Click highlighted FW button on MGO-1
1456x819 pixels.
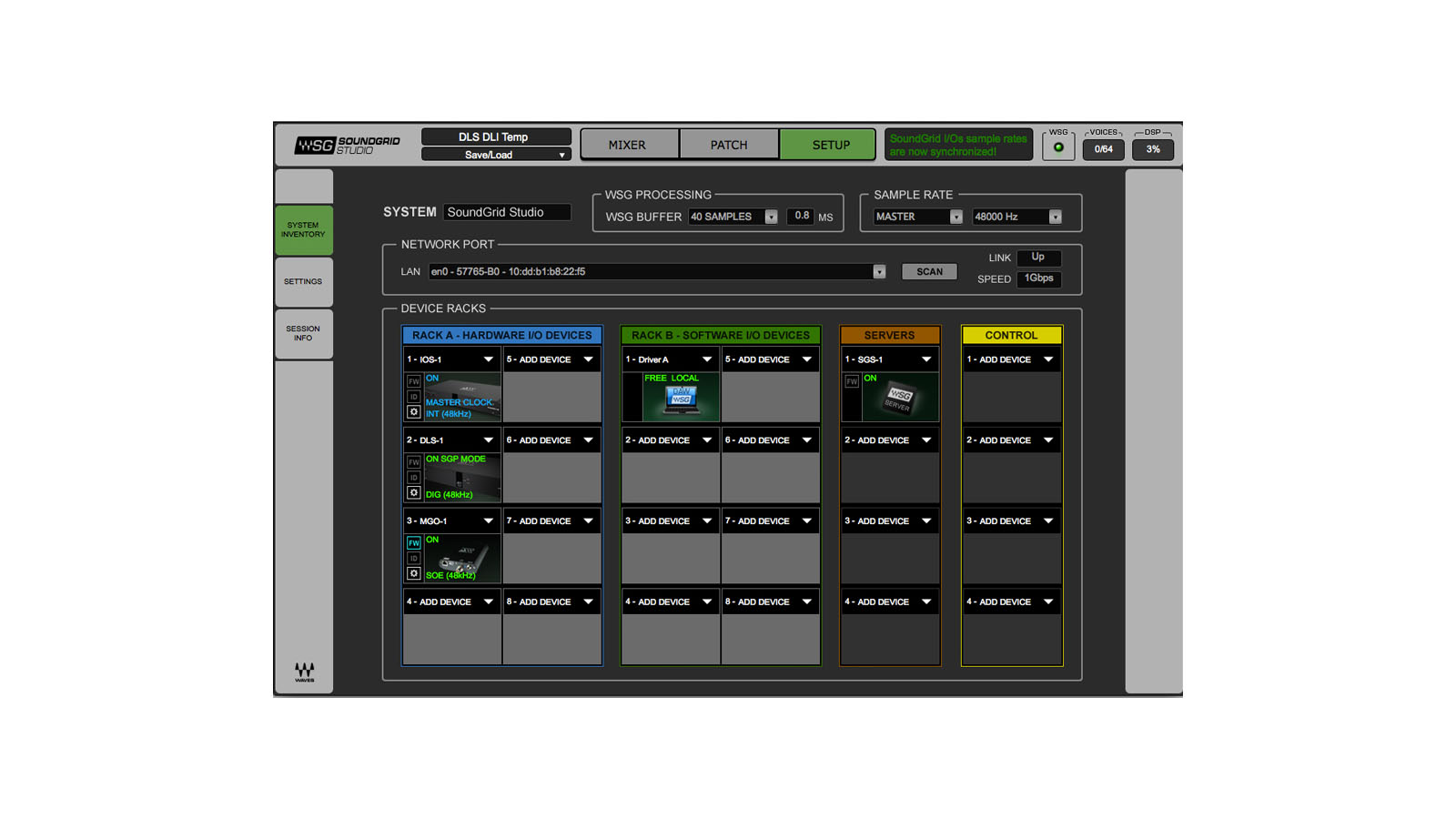(414, 543)
